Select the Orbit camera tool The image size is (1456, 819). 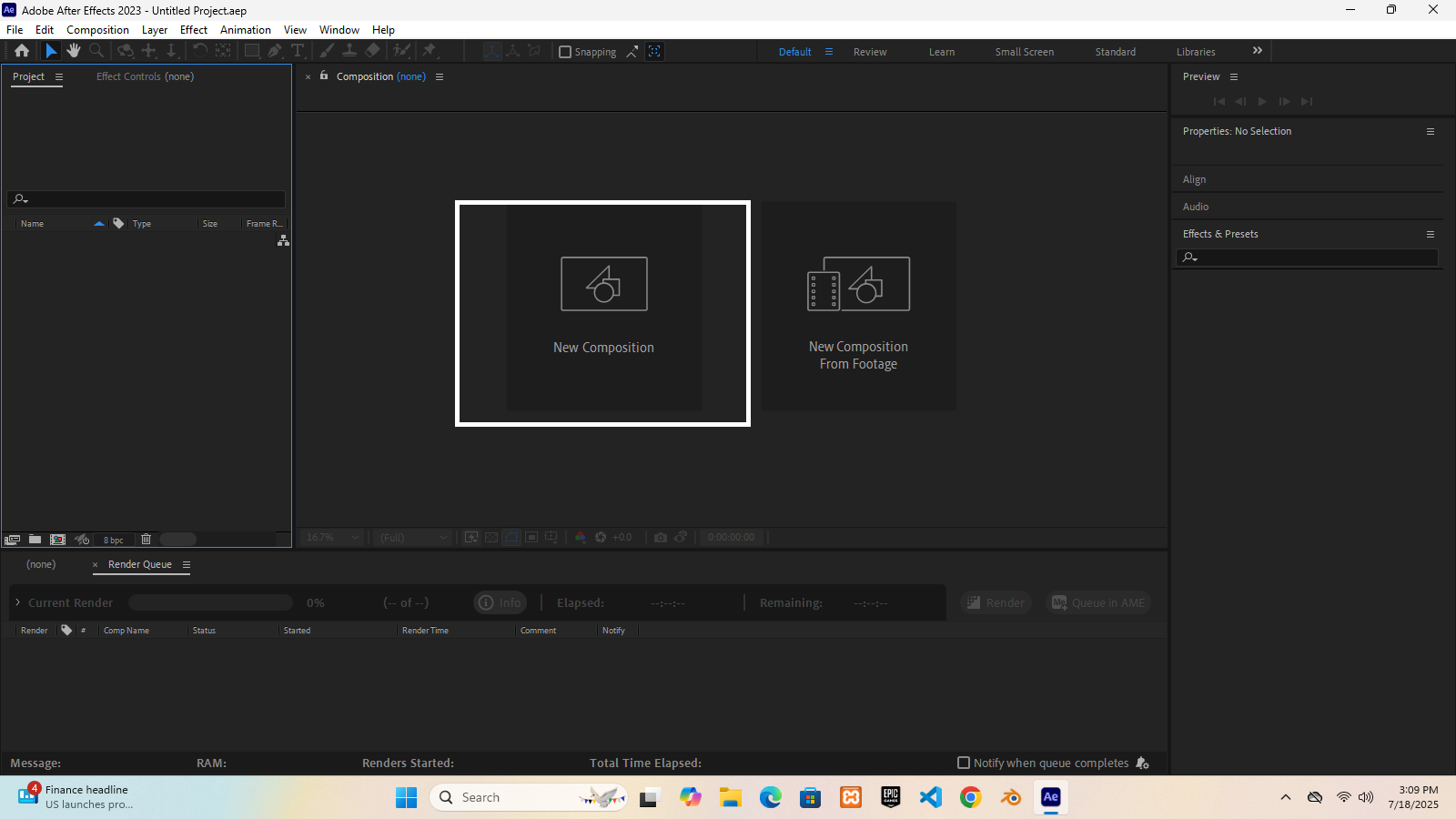pyautogui.click(x=126, y=51)
